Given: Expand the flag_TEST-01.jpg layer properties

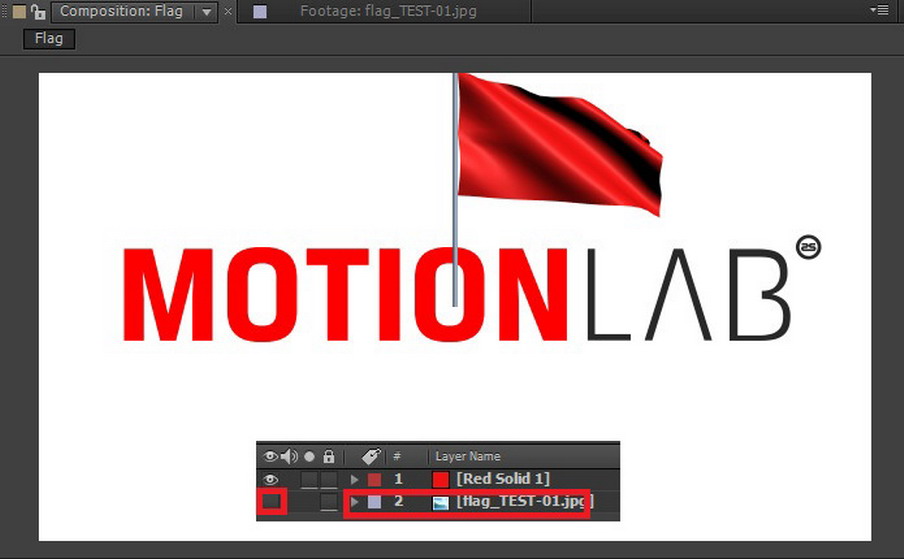Looking at the screenshot, I should point(355,502).
